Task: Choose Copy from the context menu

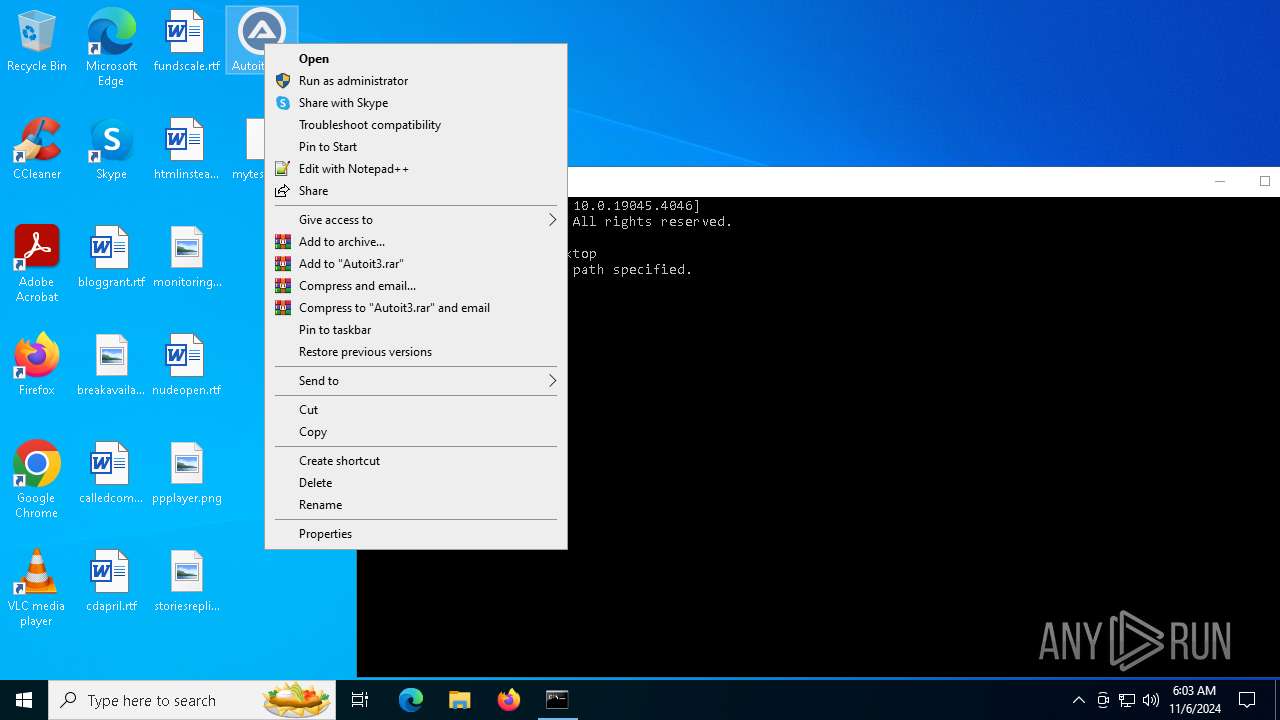Action: [416, 432]
